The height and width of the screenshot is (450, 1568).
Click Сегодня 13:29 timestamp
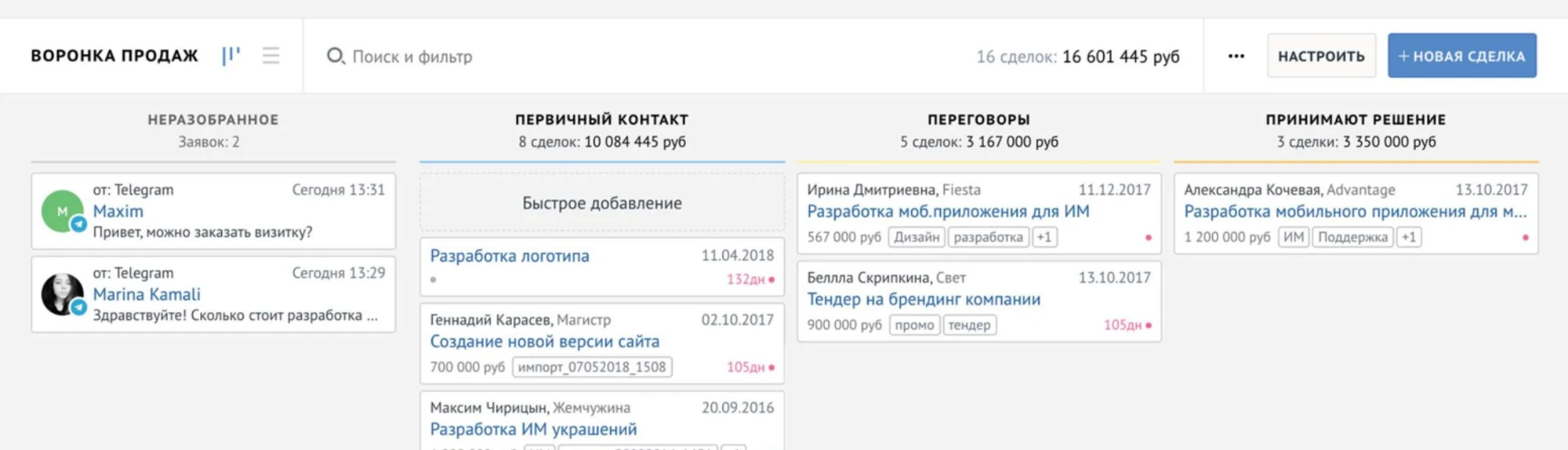[x=338, y=273]
